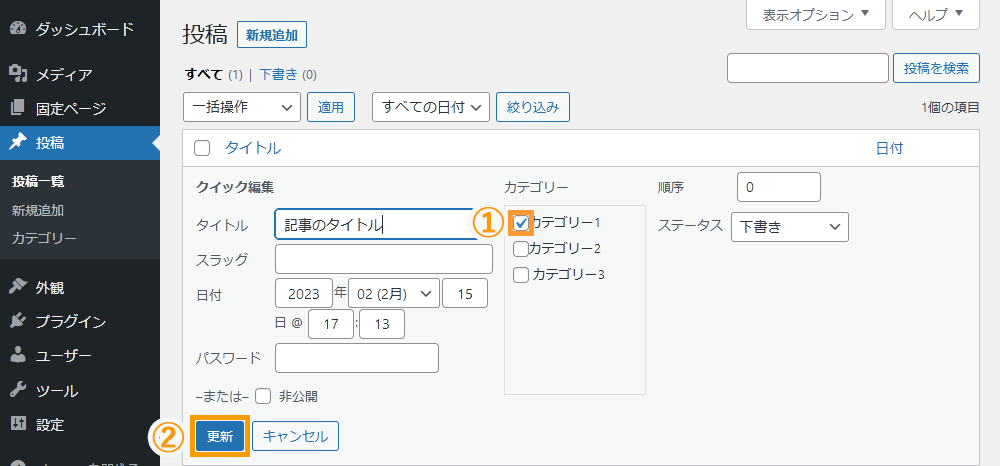Viewport: 1000px width, 466px height.
Task: Focus the hour field showing 17
Action: [330, 324]
